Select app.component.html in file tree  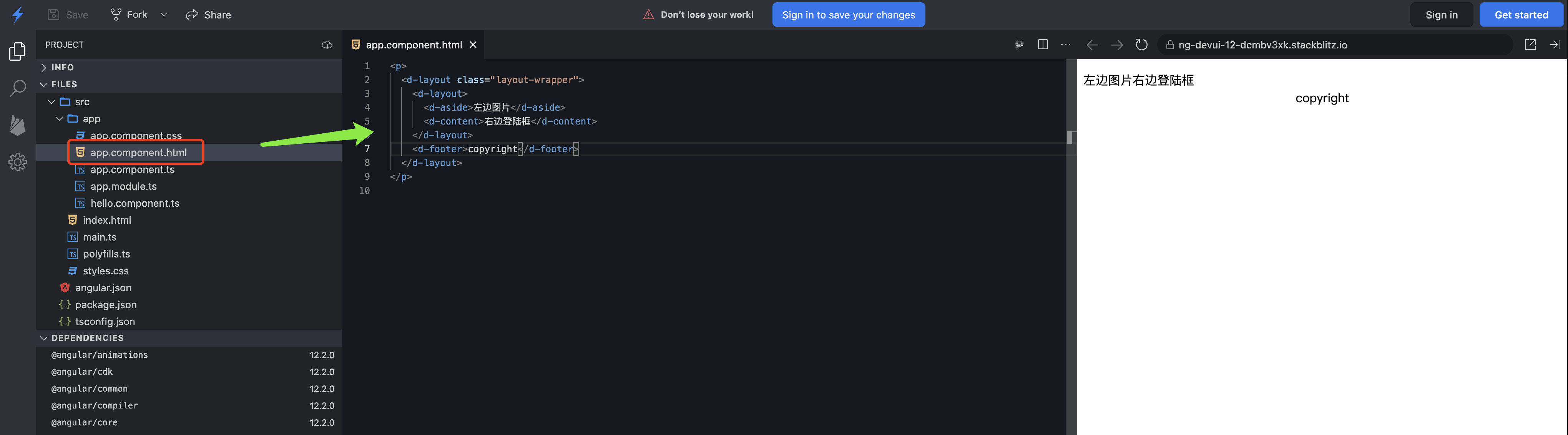[x=189, y=152]
